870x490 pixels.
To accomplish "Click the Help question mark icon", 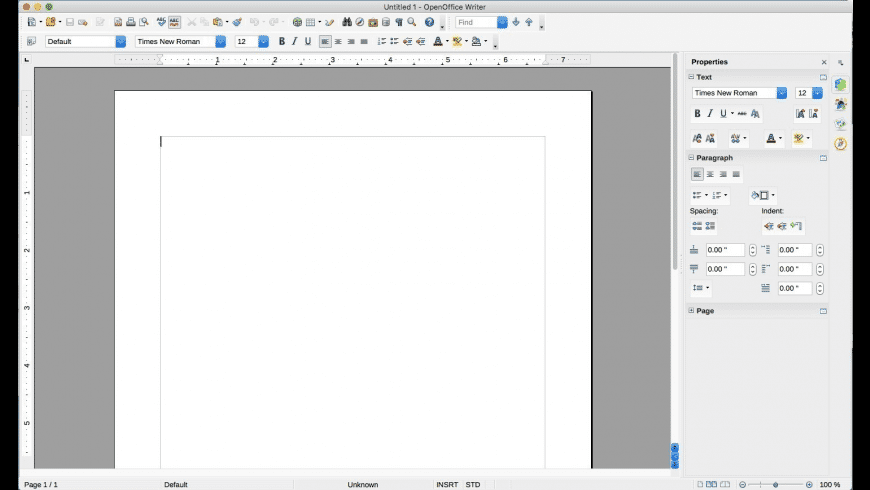I will pos(429,22).
